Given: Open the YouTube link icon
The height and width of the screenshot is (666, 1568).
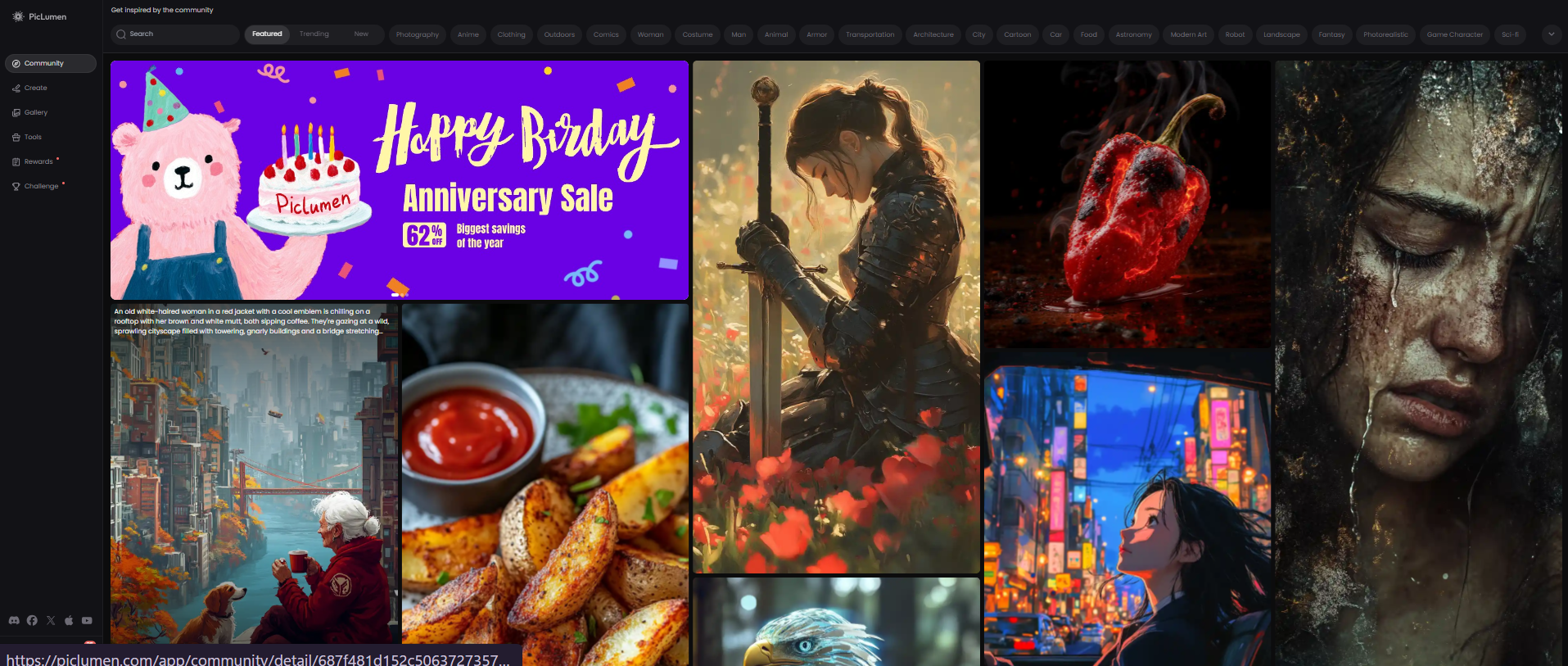Looking at the screenshot, I should click(x=87, y=621).
